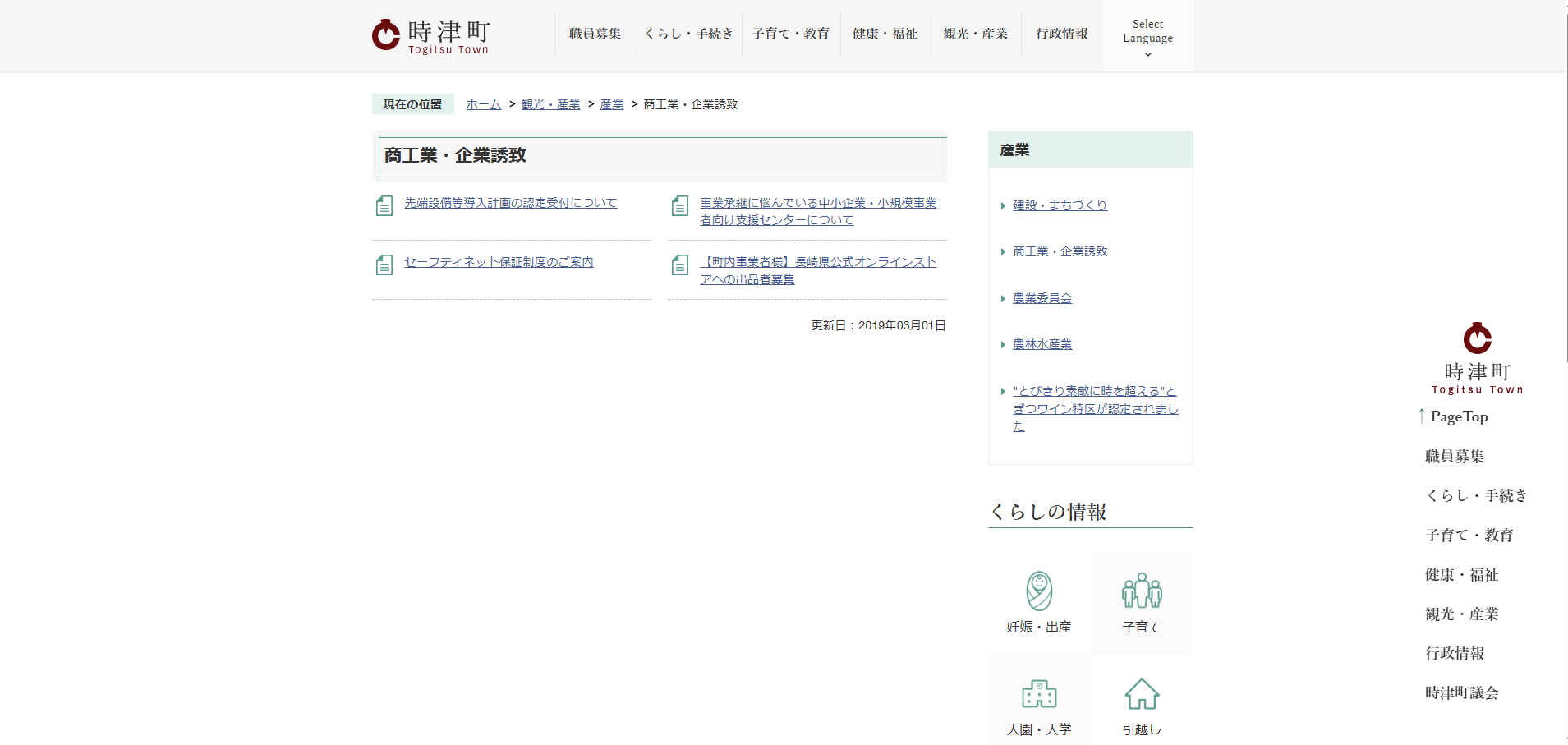This screenshot has width=1568, height=745.
Task: Open セーフティネット保証制度のご案内
Action: [x=499, y=262]
